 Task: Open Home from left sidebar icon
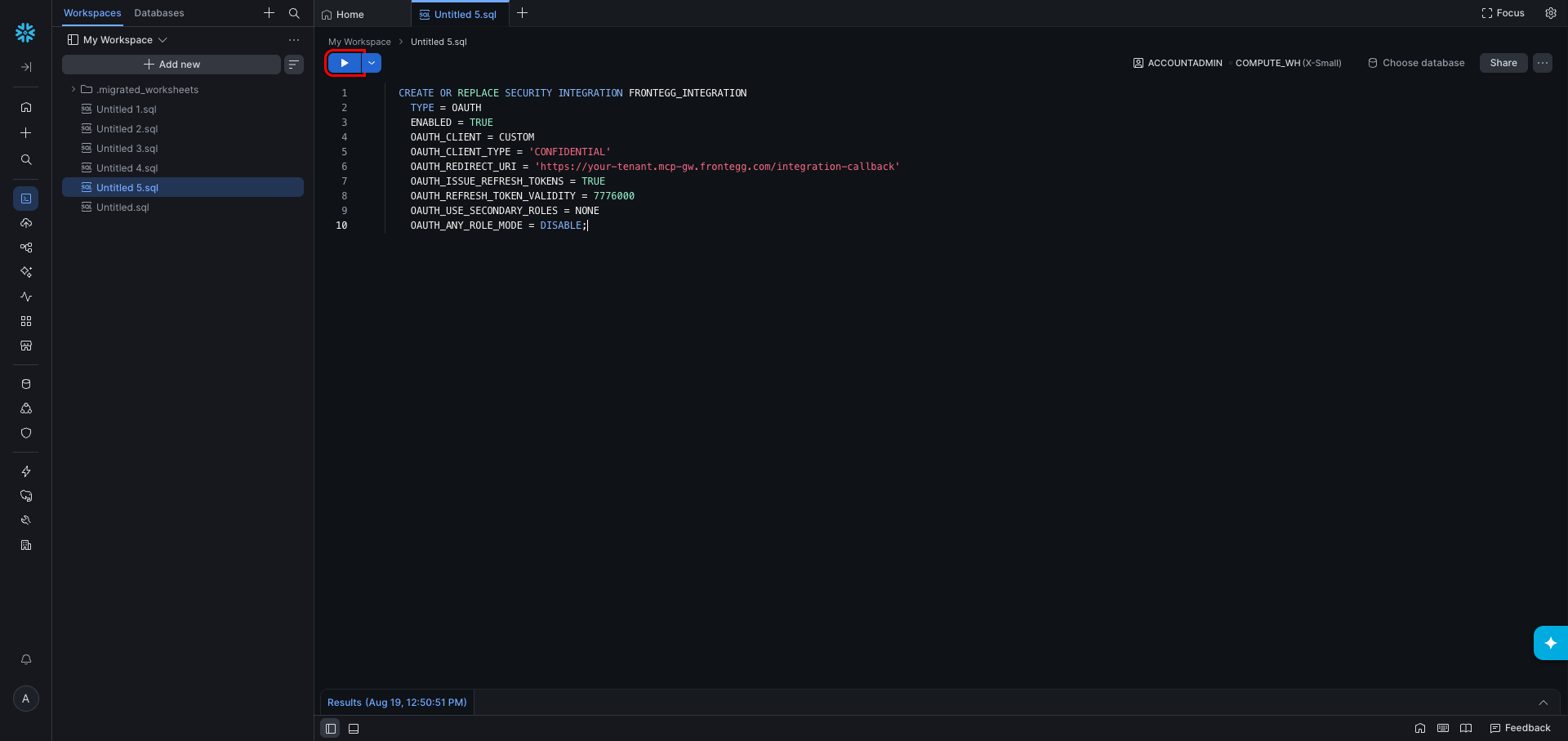[x=26, y=107]
